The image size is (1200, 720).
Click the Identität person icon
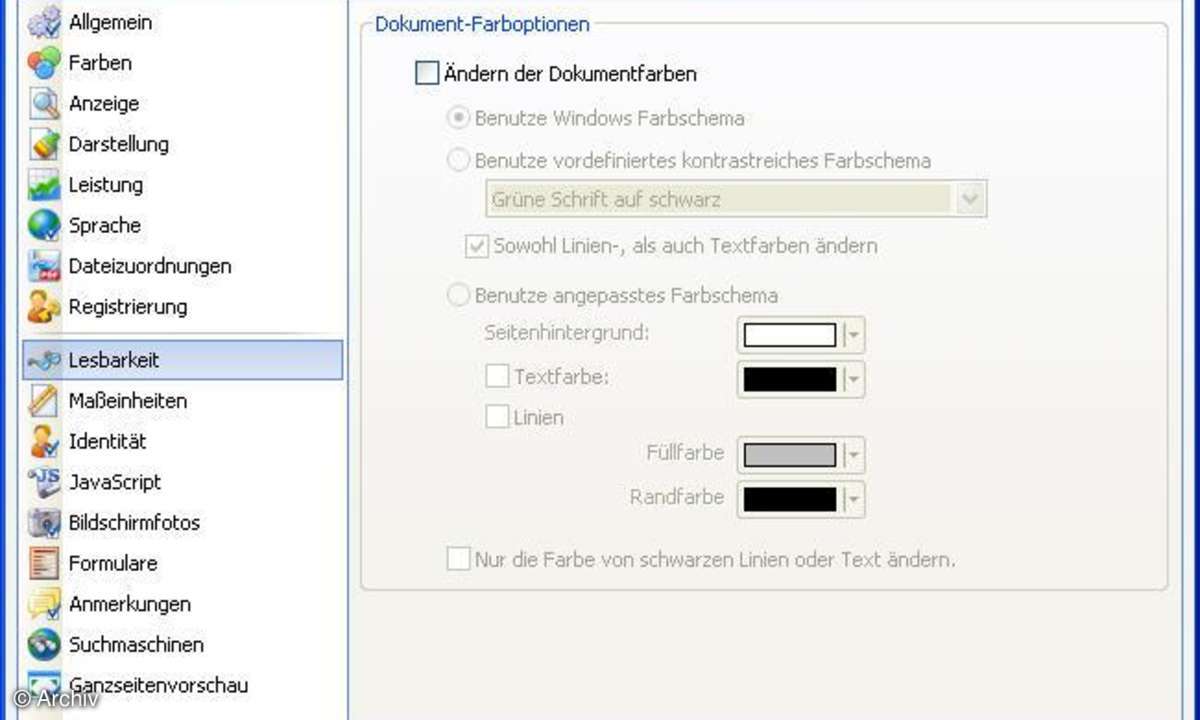tap(44, 441)
